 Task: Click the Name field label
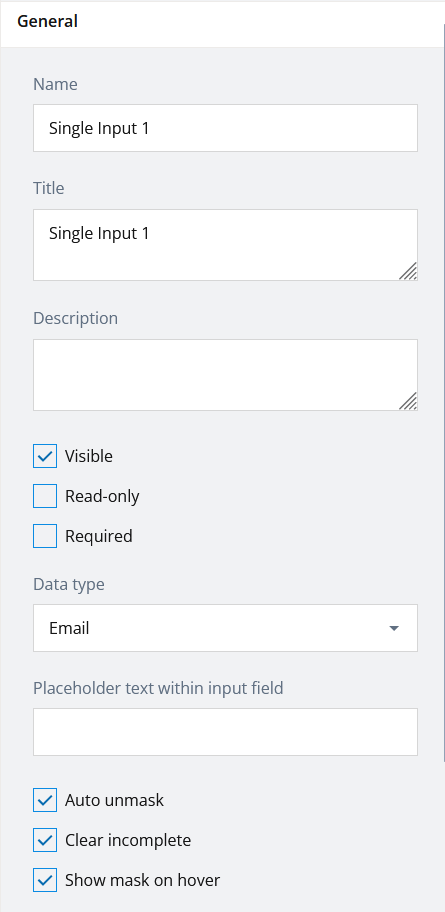click(55, 84)
